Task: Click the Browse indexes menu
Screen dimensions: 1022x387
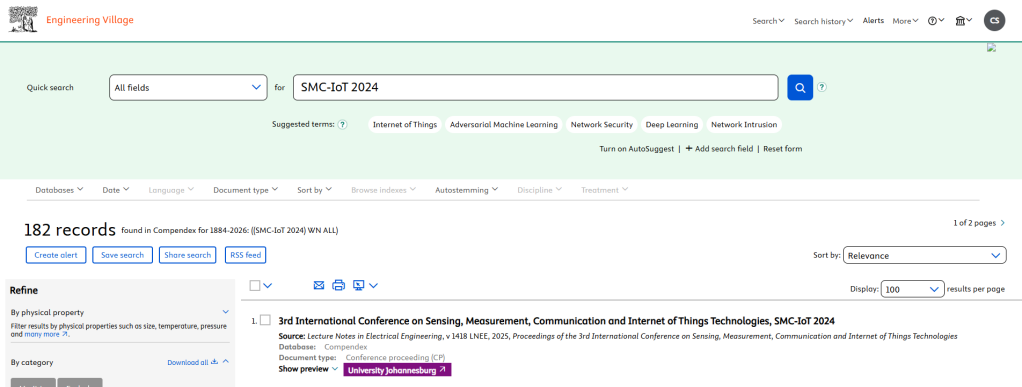Action: tap(383, 190)
